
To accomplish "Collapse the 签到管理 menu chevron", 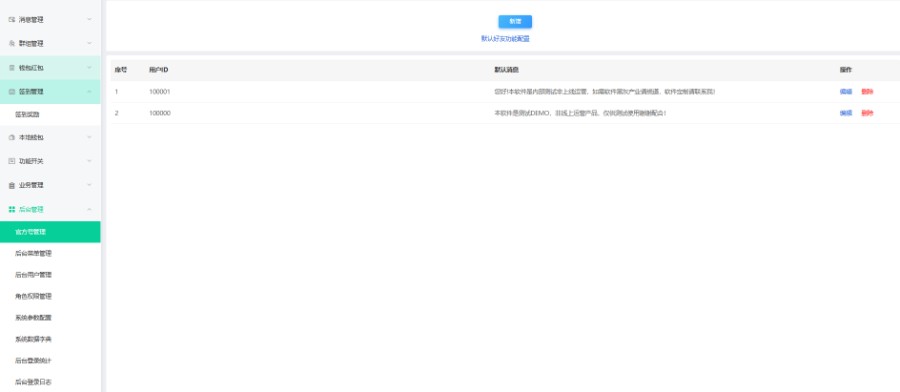I will [89, 91].
